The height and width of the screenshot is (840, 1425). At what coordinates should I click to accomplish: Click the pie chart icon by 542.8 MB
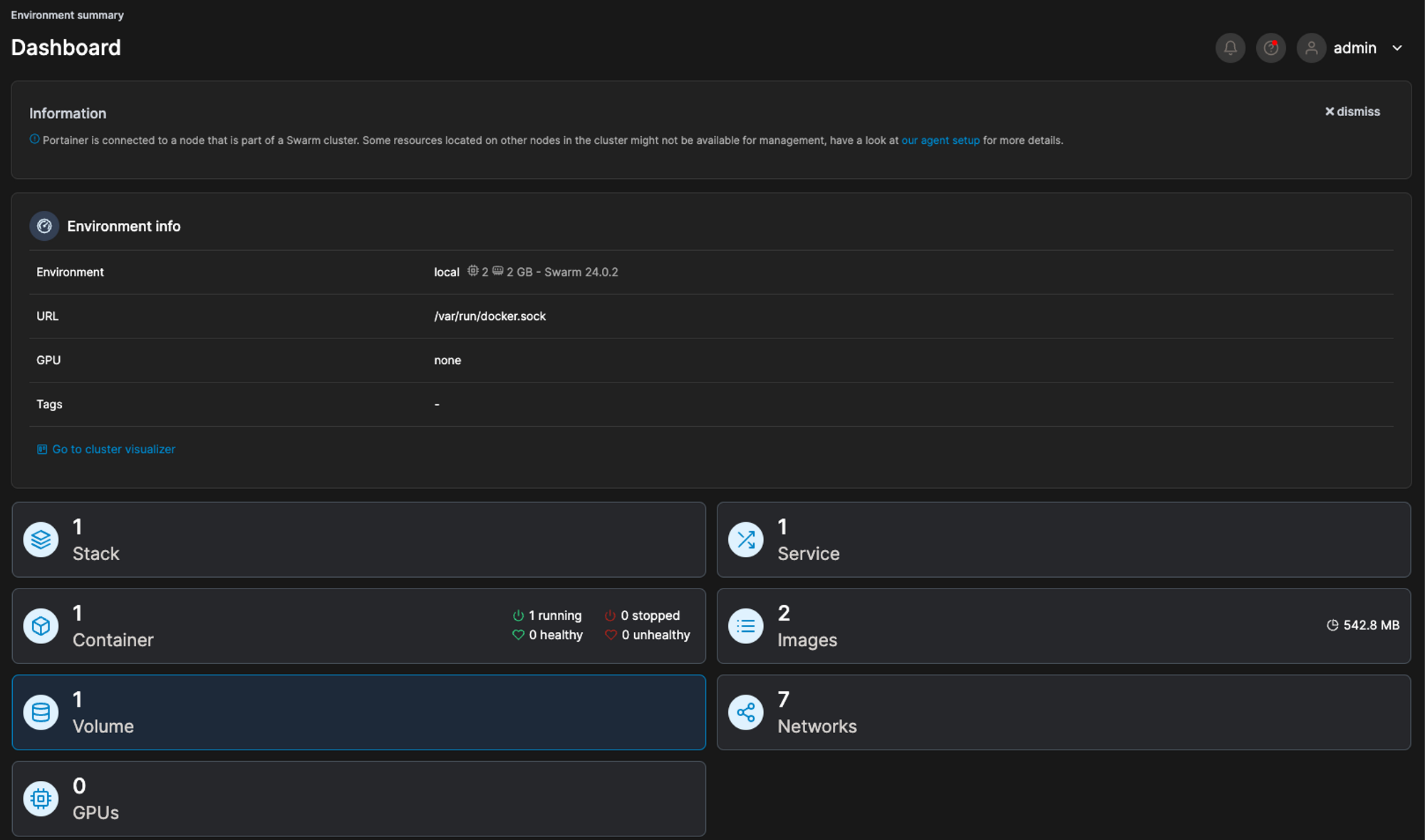tap(1332, 625)
